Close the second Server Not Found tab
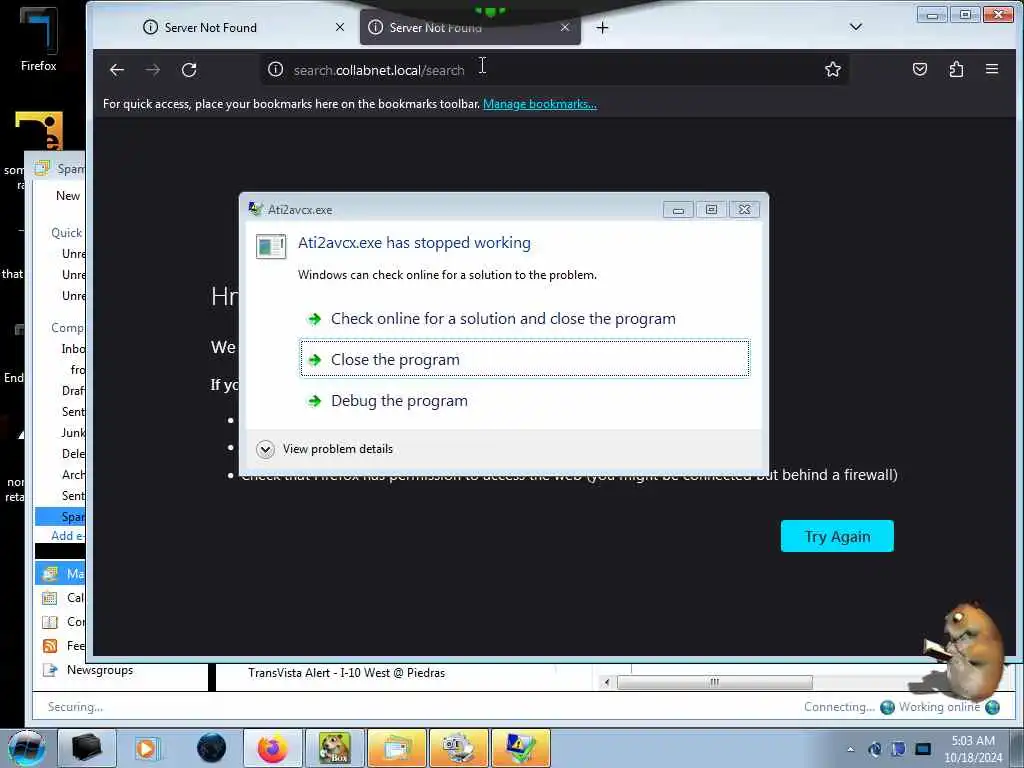Viewport: 1024px width, 768px height. [x=565, y=27]
